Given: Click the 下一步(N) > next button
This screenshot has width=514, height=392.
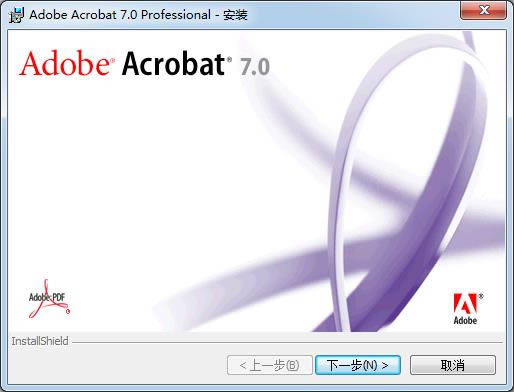Looking at the screenshot, I should pyautogui.click(x=358, y=365).
